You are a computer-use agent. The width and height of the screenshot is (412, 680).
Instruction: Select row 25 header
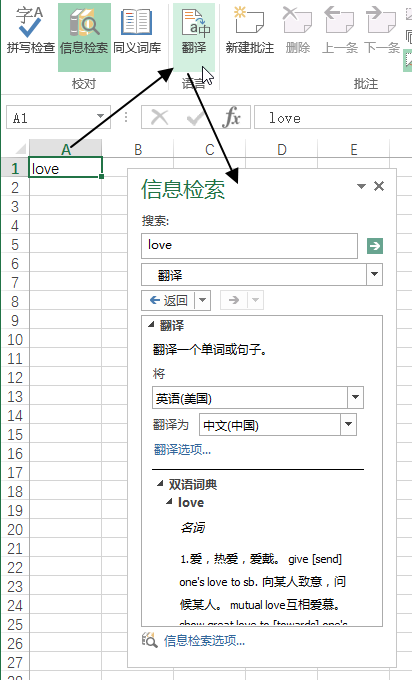15,624
